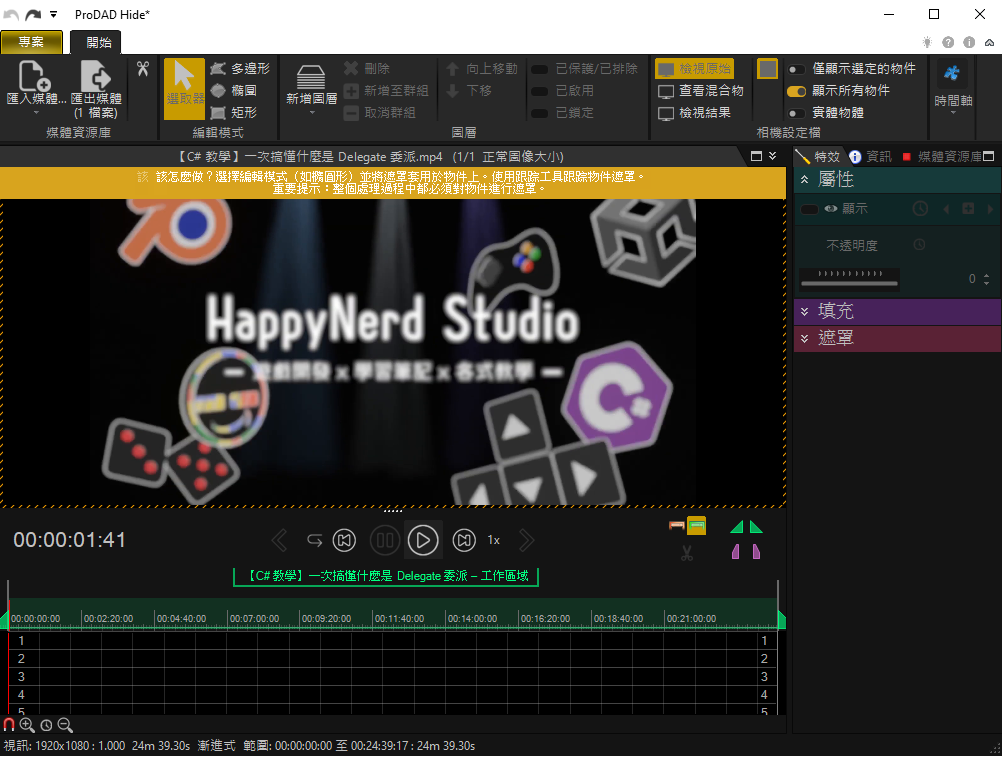Click the 00:07:00:00 mark on timeline ruler
Screen dimensions: 1002x757
[x=254, y=618]
